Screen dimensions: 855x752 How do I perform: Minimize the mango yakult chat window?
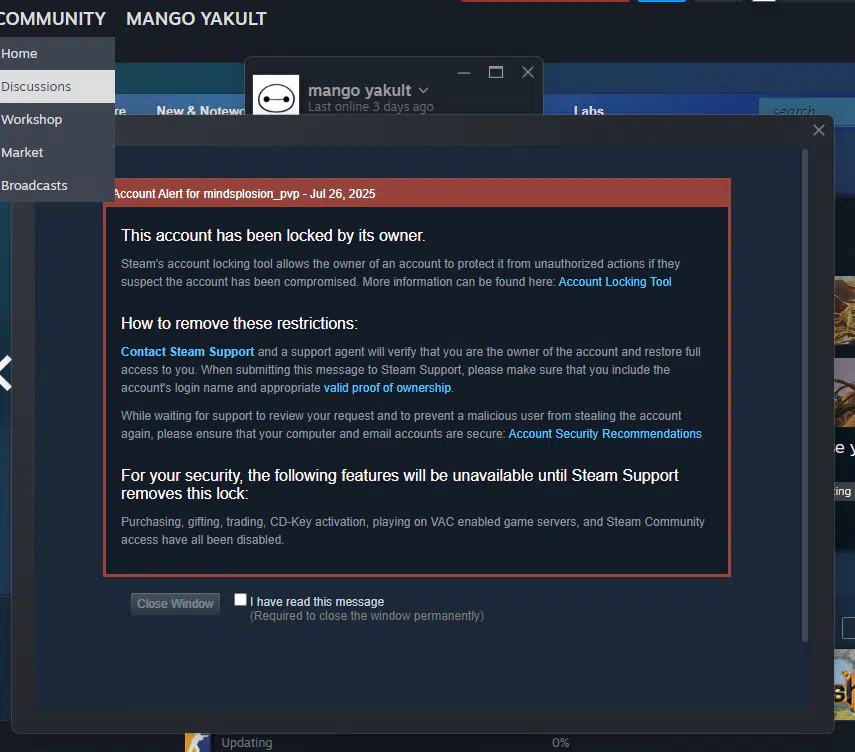click(464, 72)
